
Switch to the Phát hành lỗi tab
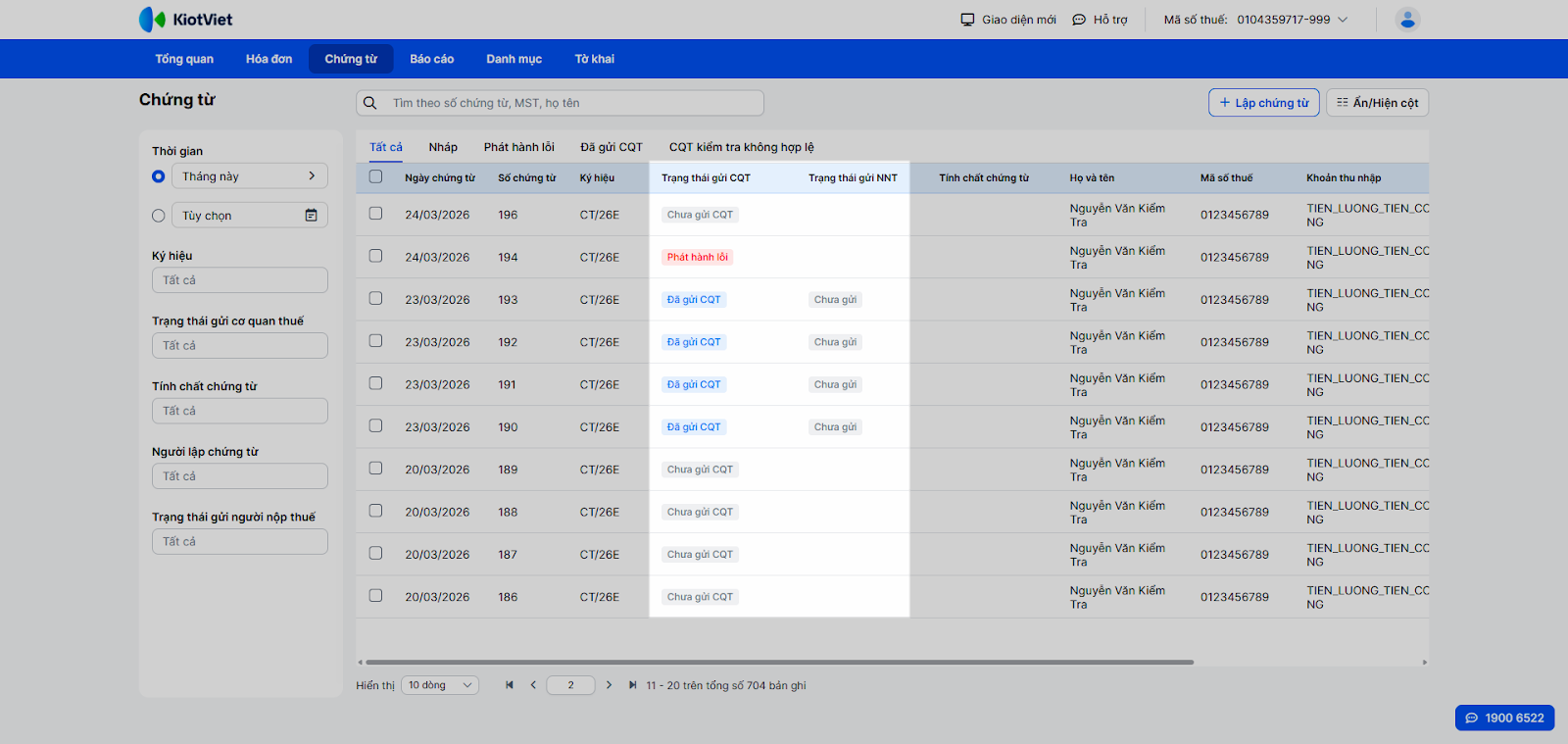coord(518,147)
